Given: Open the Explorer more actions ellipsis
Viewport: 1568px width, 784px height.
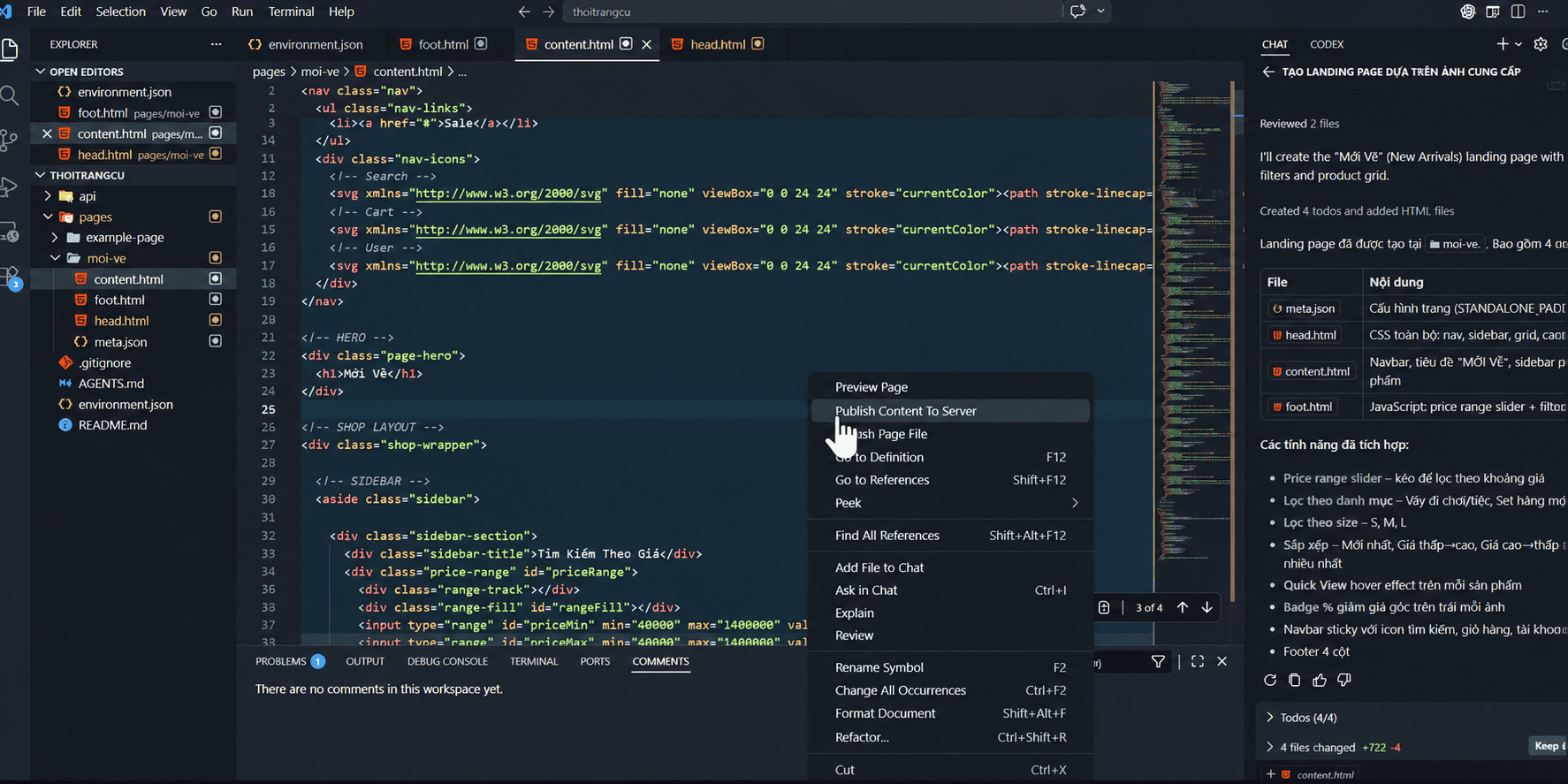Looking at the screenshot, I should click(x=217, y=44).
